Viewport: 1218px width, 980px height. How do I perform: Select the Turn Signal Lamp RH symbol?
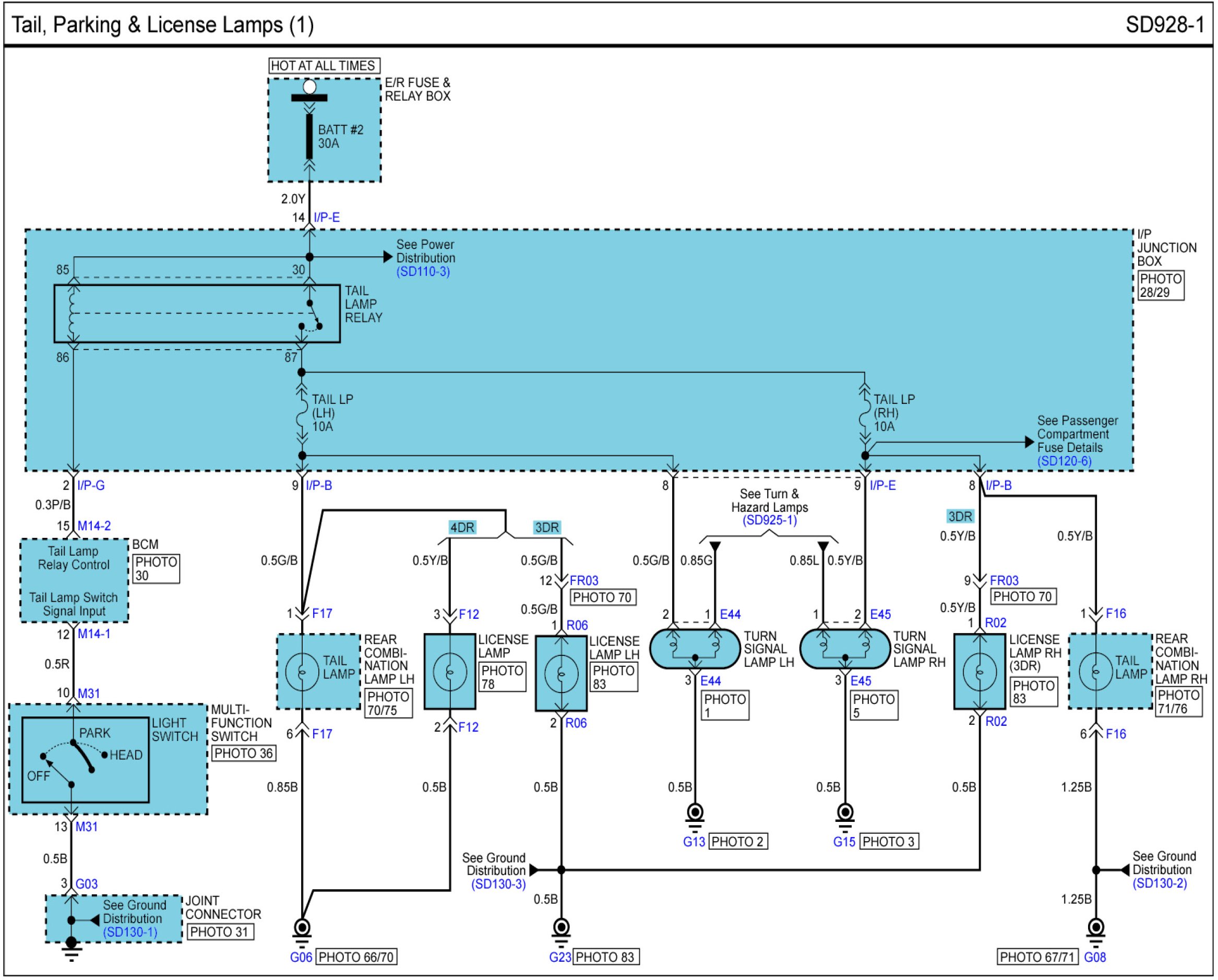tap(844, 649)
